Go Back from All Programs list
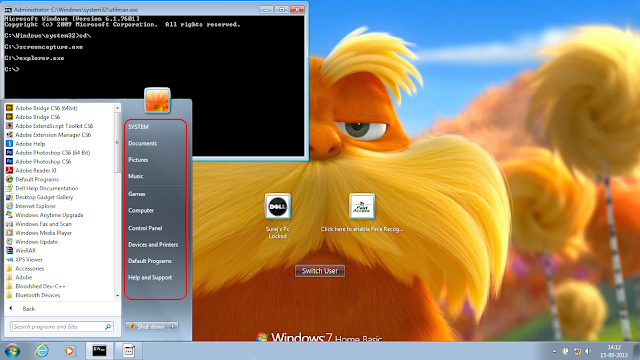The image size is (640, 360). tap(29, 309)
